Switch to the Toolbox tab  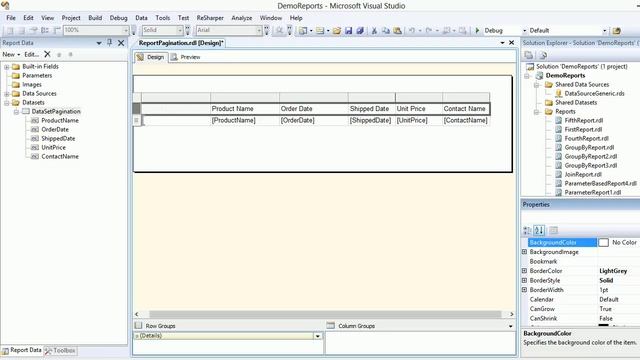point(60,351)
